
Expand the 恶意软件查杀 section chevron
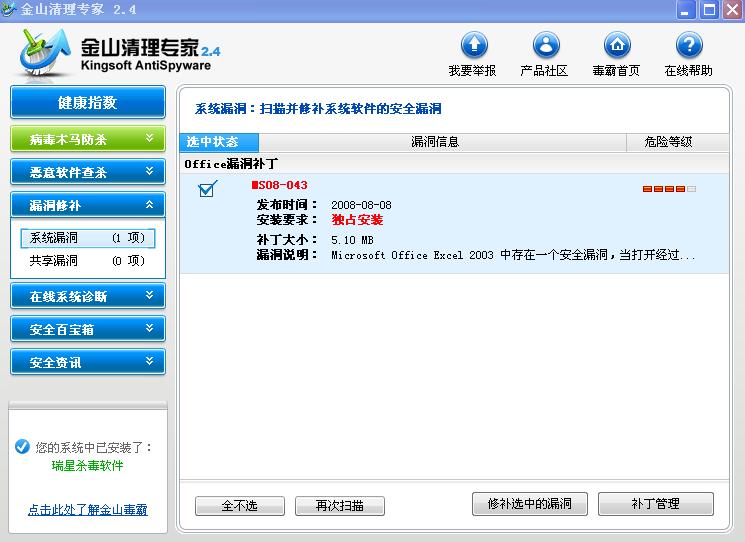(150, 171)
